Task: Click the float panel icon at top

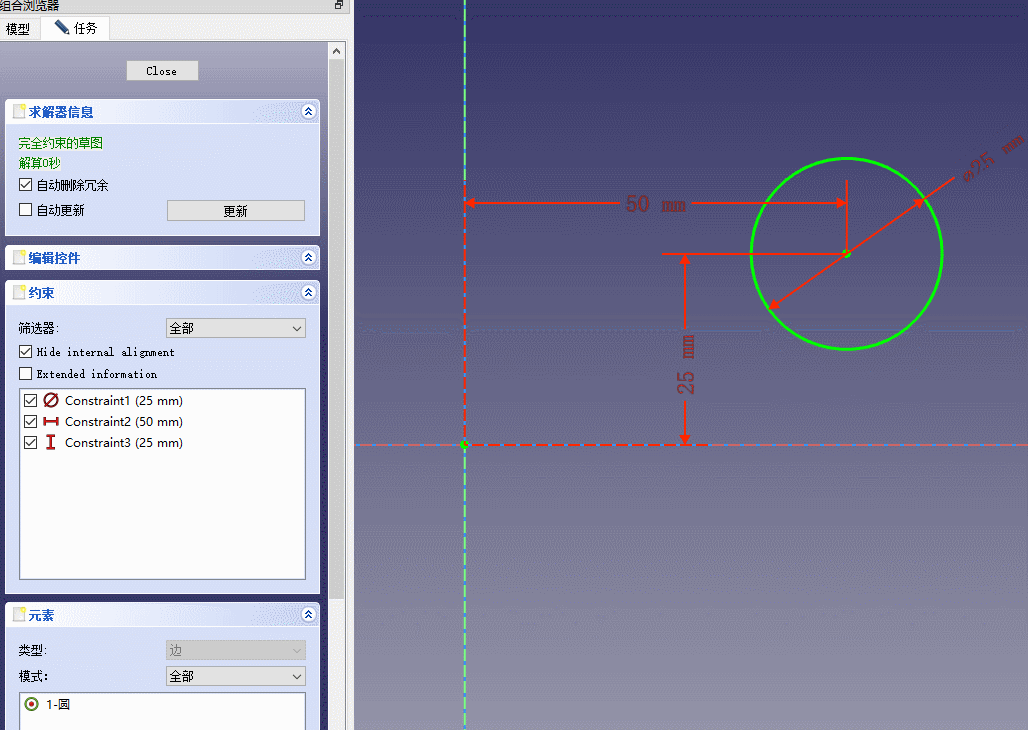Action: tap(339, 5)
